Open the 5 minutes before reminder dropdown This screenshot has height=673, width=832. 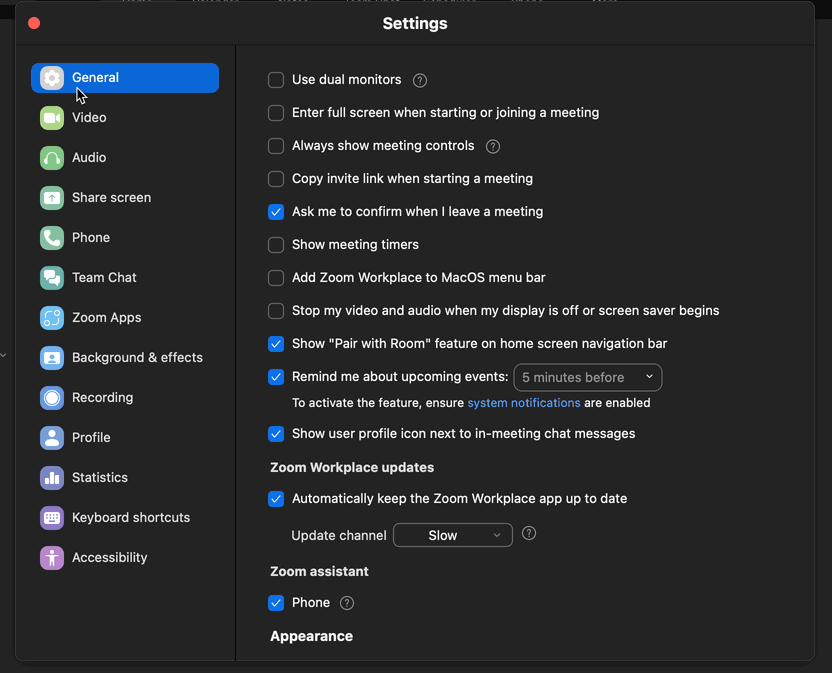click(x=587, y=377)
